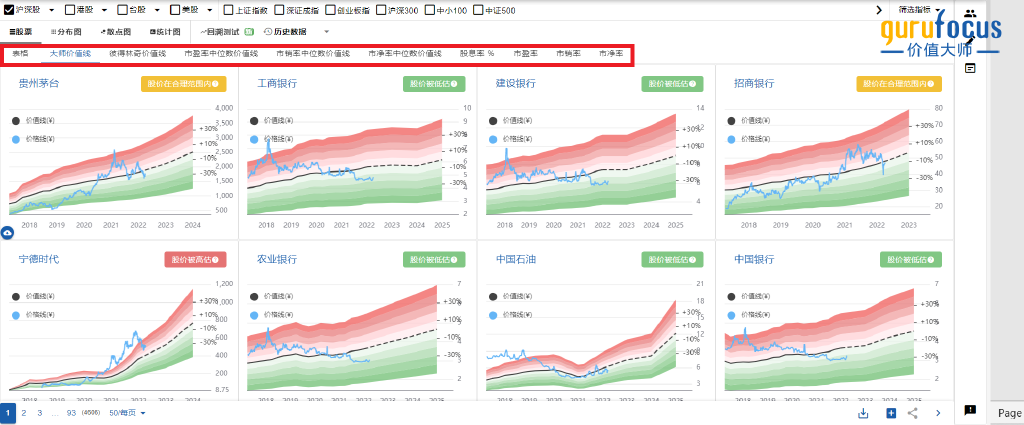
Task: Click the share icon in bottom bar
Action: tap(913, 413)
